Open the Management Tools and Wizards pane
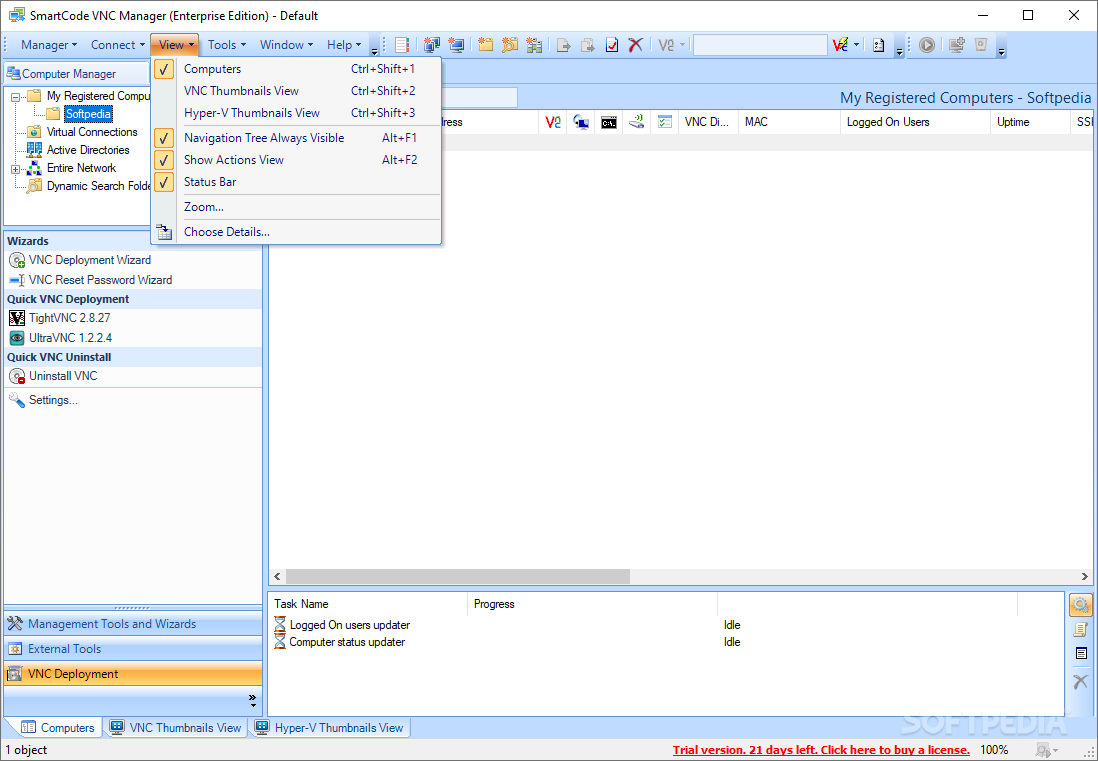This screenshot has height=761, width=1098. coord(133,624)
